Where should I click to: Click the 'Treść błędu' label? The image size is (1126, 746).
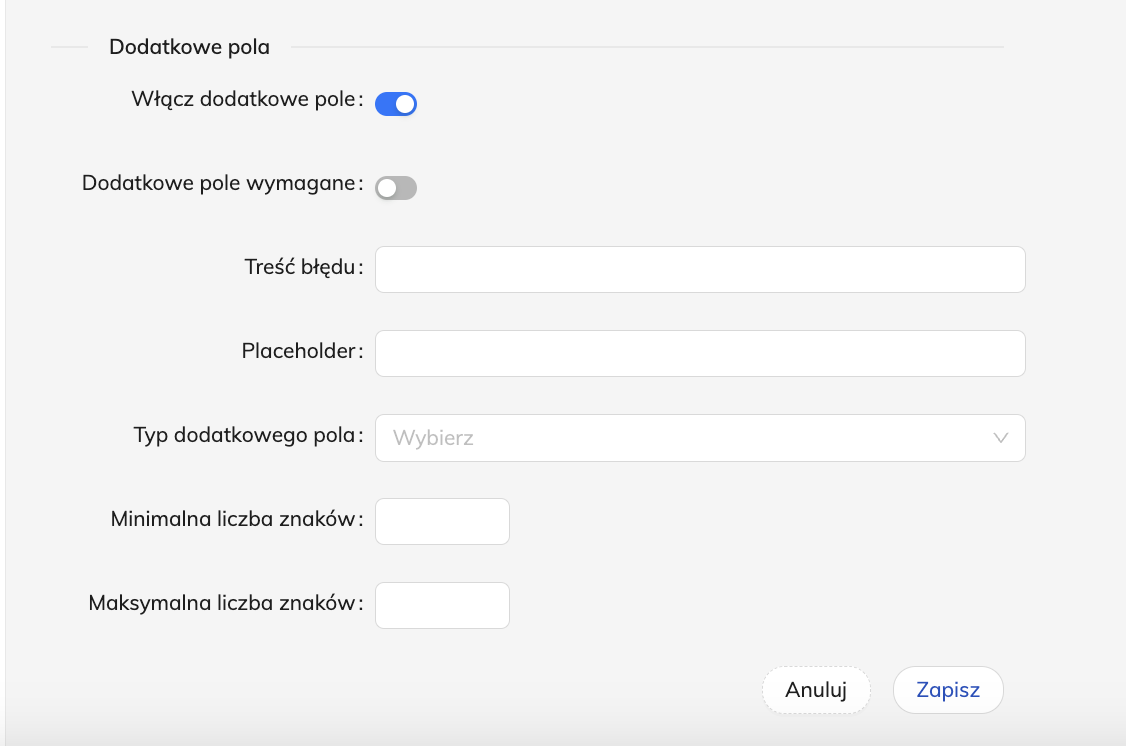tap(300, 268)
